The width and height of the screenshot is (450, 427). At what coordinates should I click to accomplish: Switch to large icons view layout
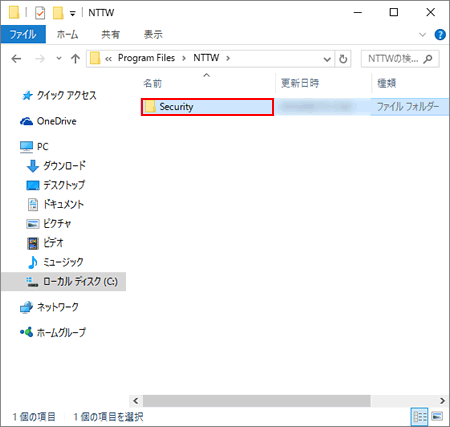click(437, 416)
